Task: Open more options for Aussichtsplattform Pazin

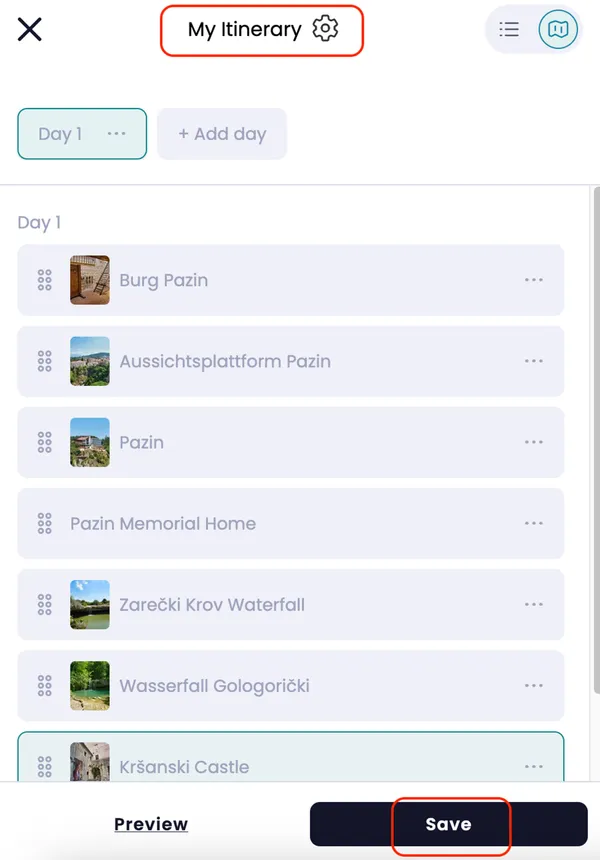Action: click(x=534, y=361)
